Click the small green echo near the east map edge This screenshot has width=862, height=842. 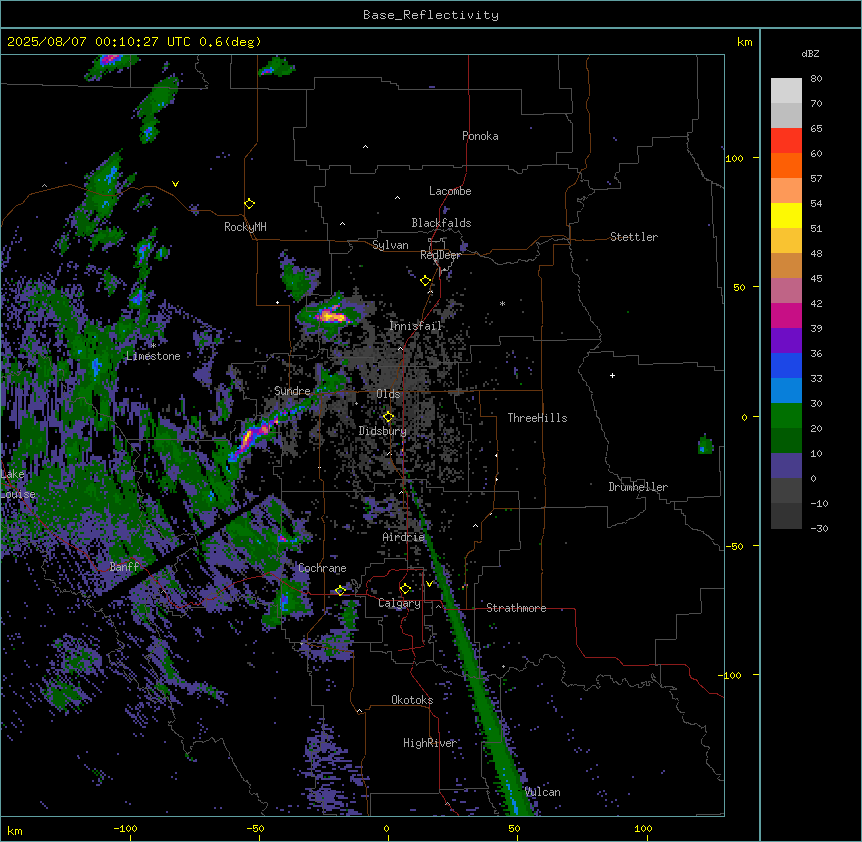705,444
